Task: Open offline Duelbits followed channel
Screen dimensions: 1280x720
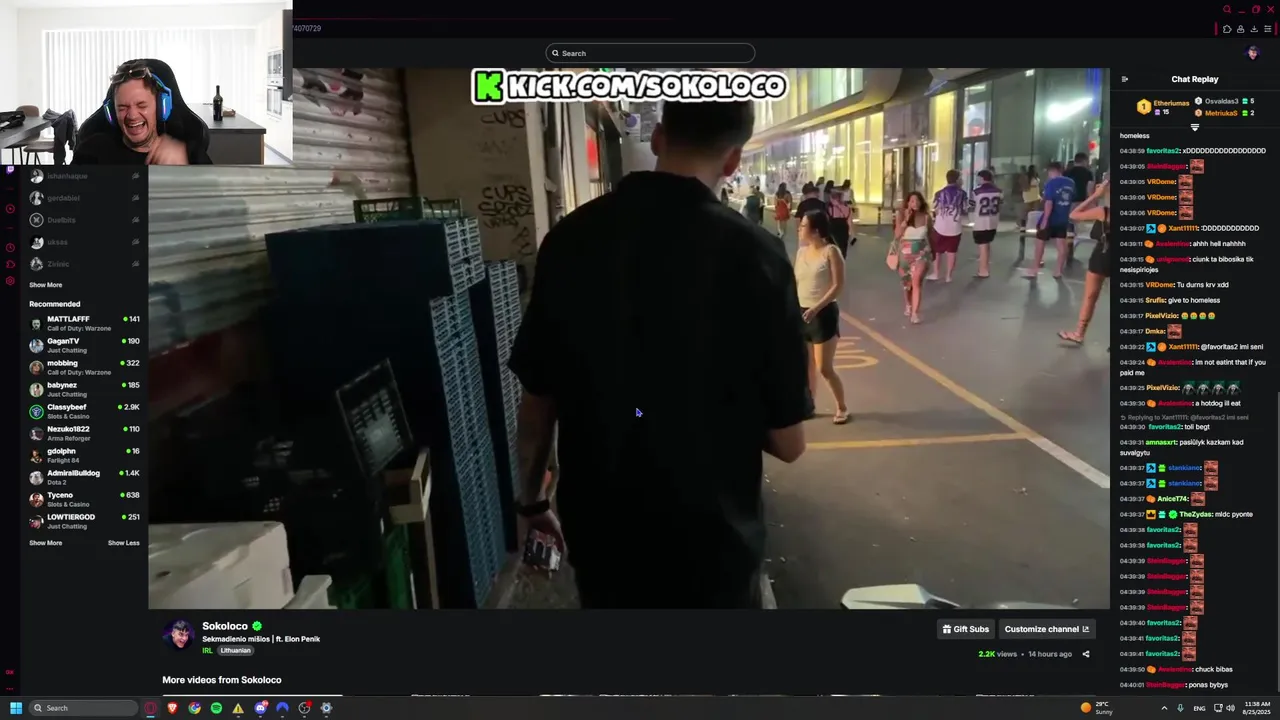Action: (x=85, y=220)
